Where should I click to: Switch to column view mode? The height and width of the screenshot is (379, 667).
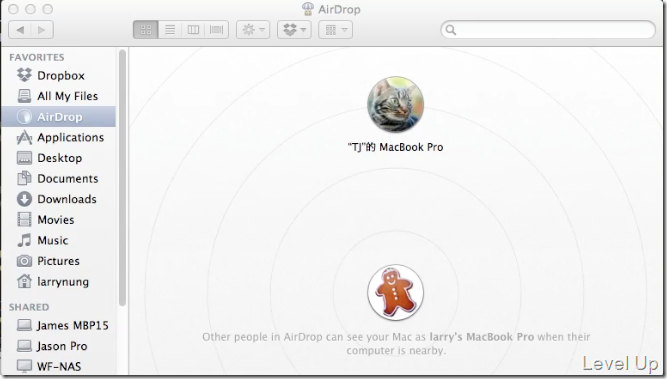click(193, 30)
